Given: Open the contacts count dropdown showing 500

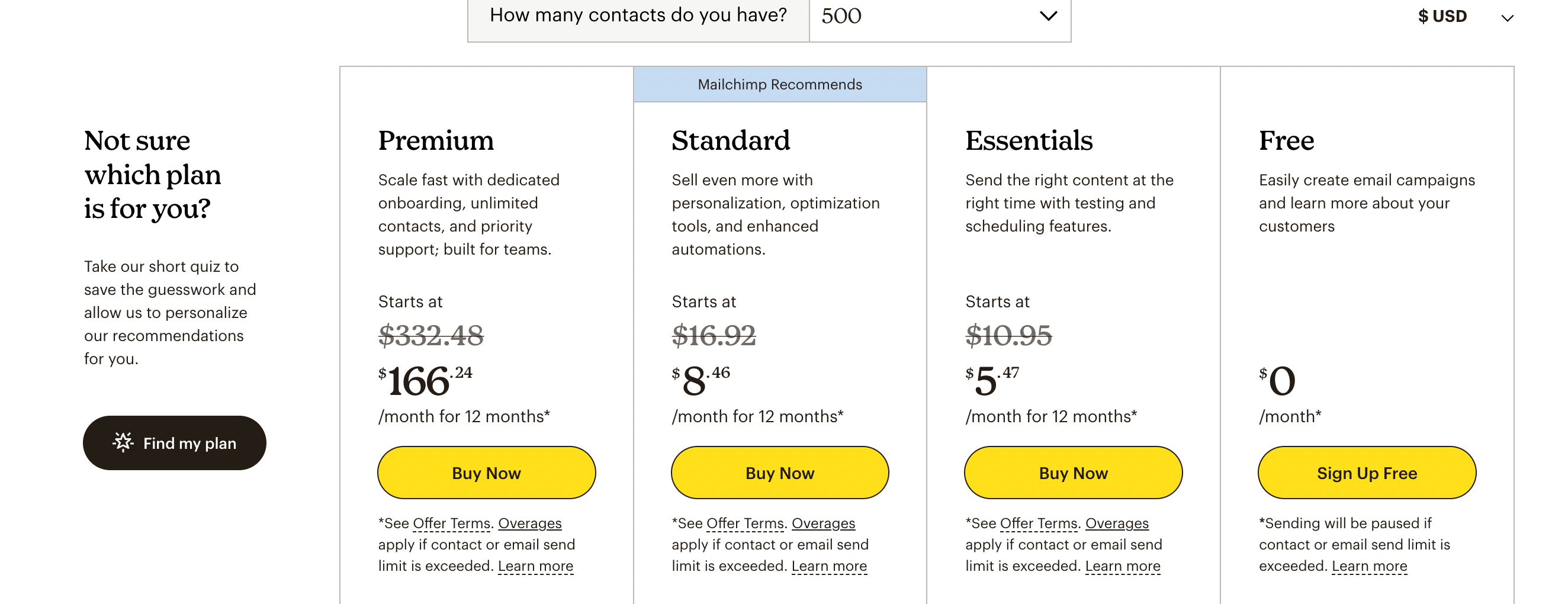Looking at the screenshot, I should [x=939, y=17].
